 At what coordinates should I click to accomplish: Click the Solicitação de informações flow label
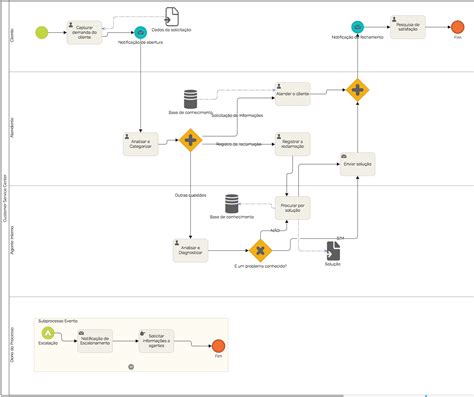237,115
